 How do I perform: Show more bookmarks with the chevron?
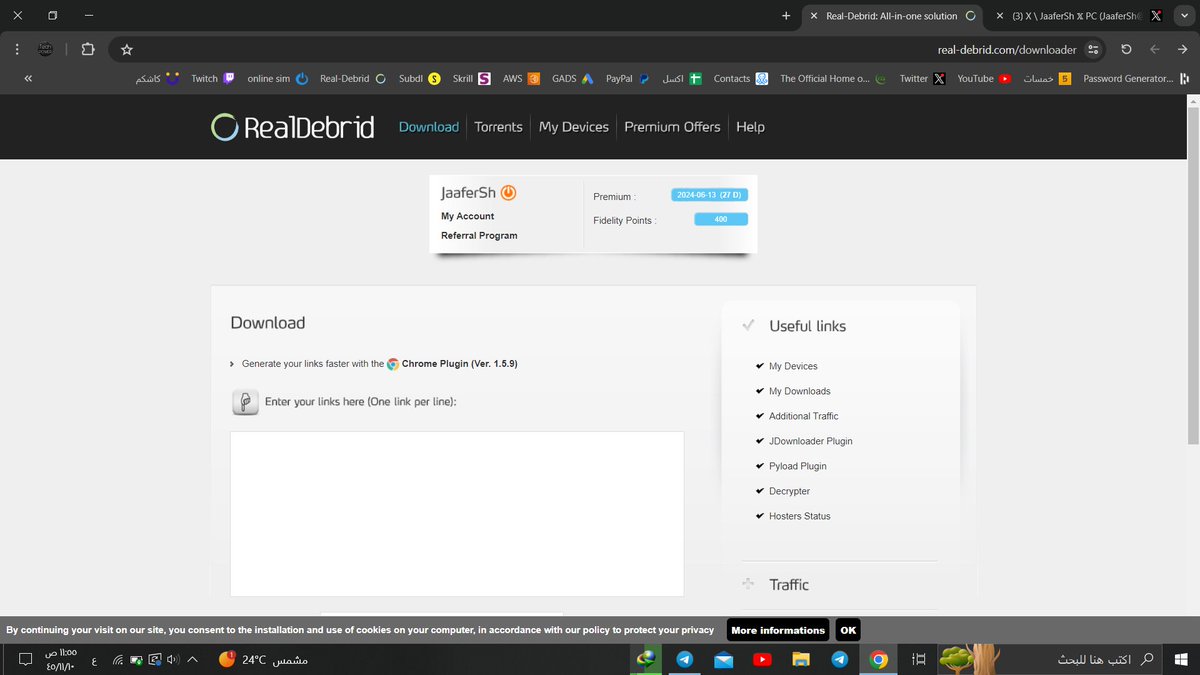(27, 78)
